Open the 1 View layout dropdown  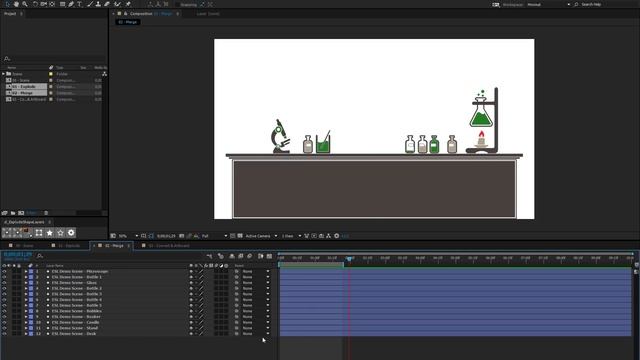pos(291,236)
